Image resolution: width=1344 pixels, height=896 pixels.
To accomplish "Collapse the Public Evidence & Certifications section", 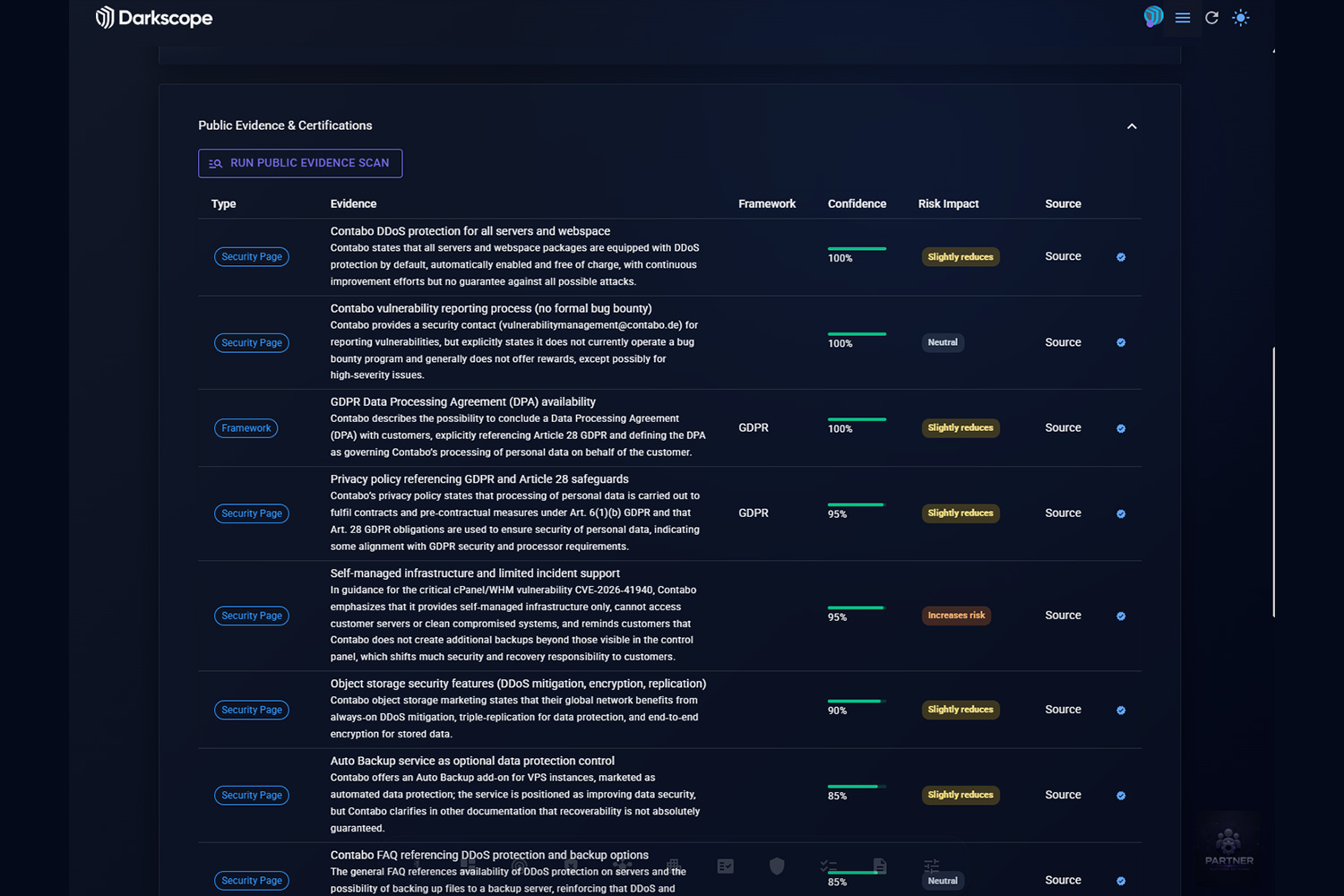I will (x=1132, y=126).
